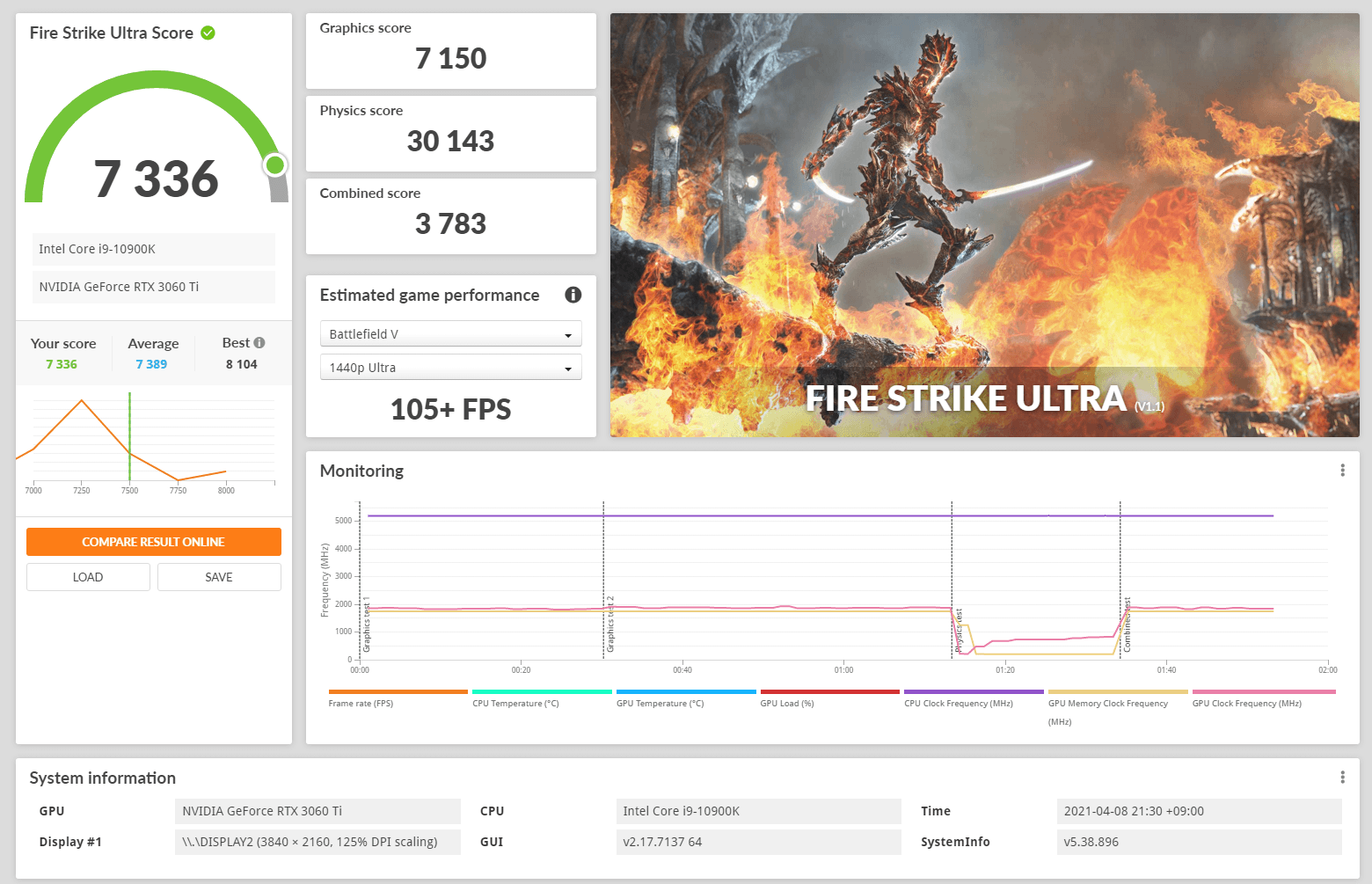1372x884 pixels.
Task: Click the Intel Core i9-10900K field under the gauge
Action: (154, 249)
